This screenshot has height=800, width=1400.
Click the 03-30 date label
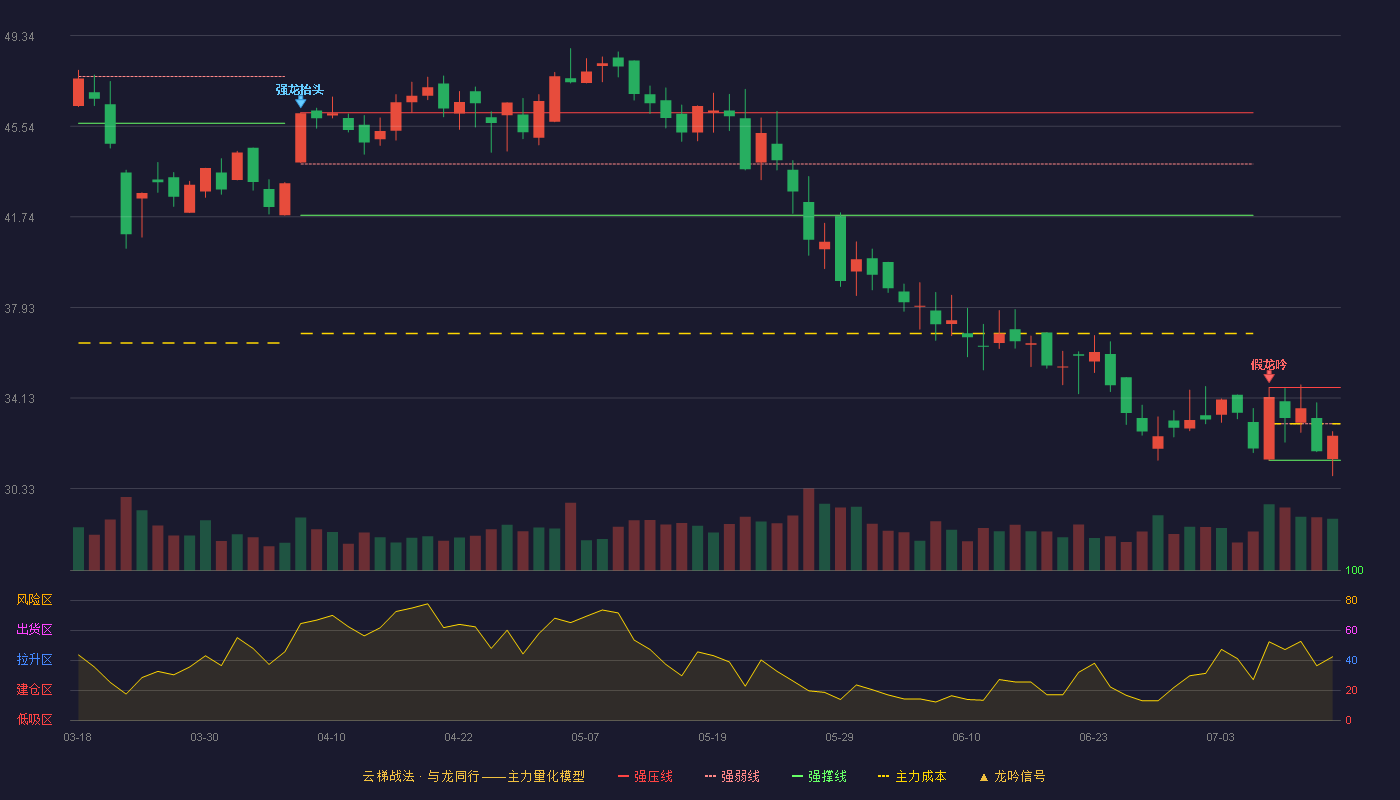[x=204, y=737]
